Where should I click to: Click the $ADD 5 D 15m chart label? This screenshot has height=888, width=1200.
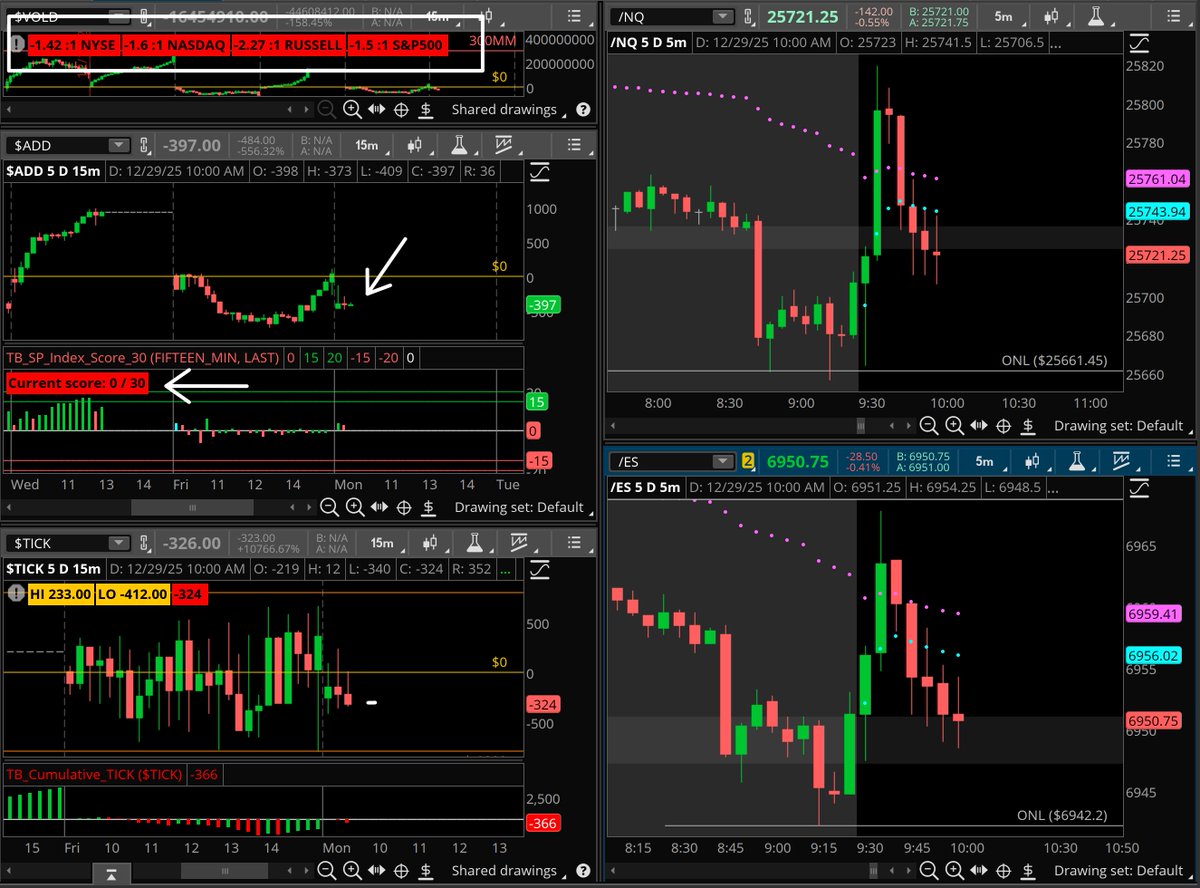[54, 172]
